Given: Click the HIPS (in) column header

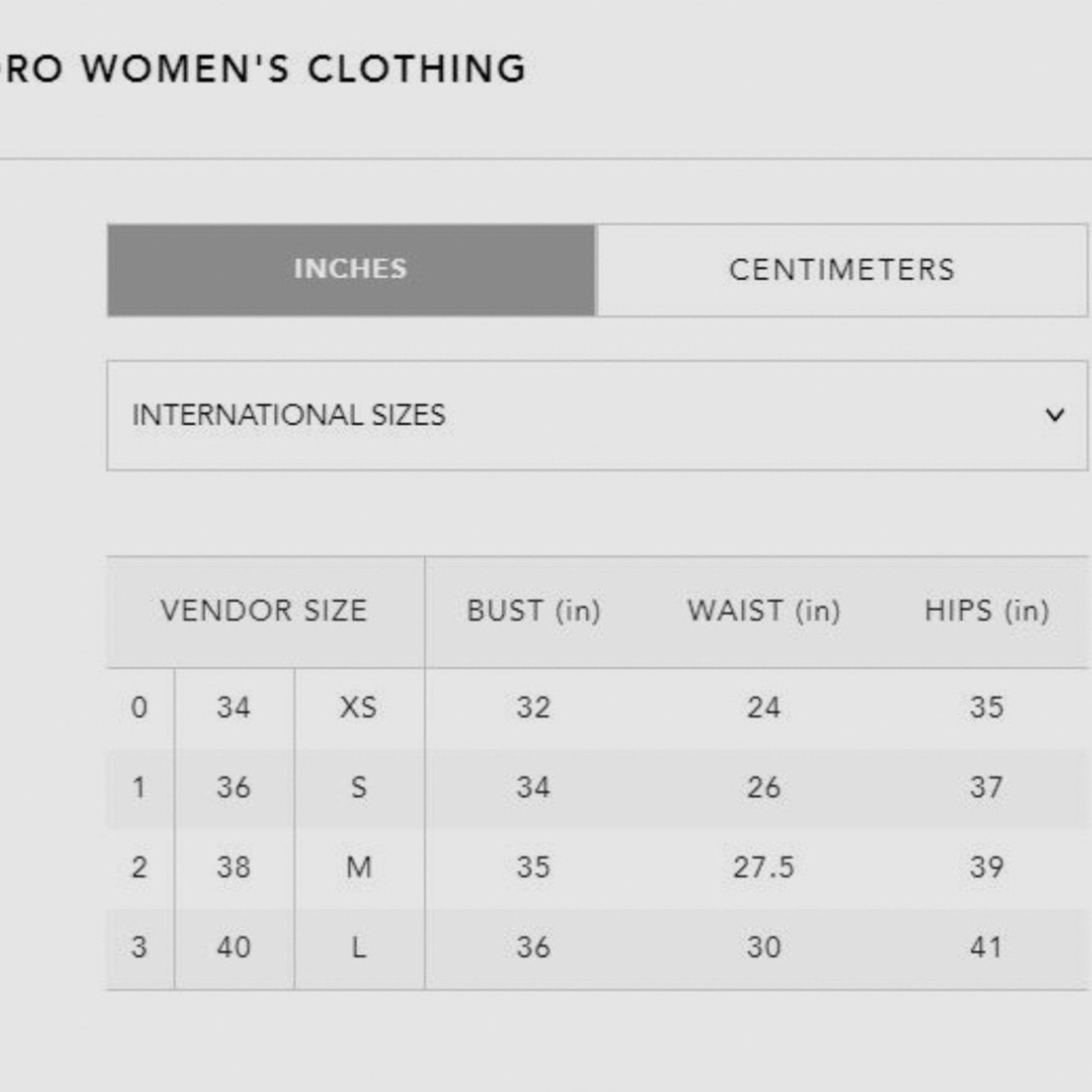Looking at the screenshot, I should (987, 611).
